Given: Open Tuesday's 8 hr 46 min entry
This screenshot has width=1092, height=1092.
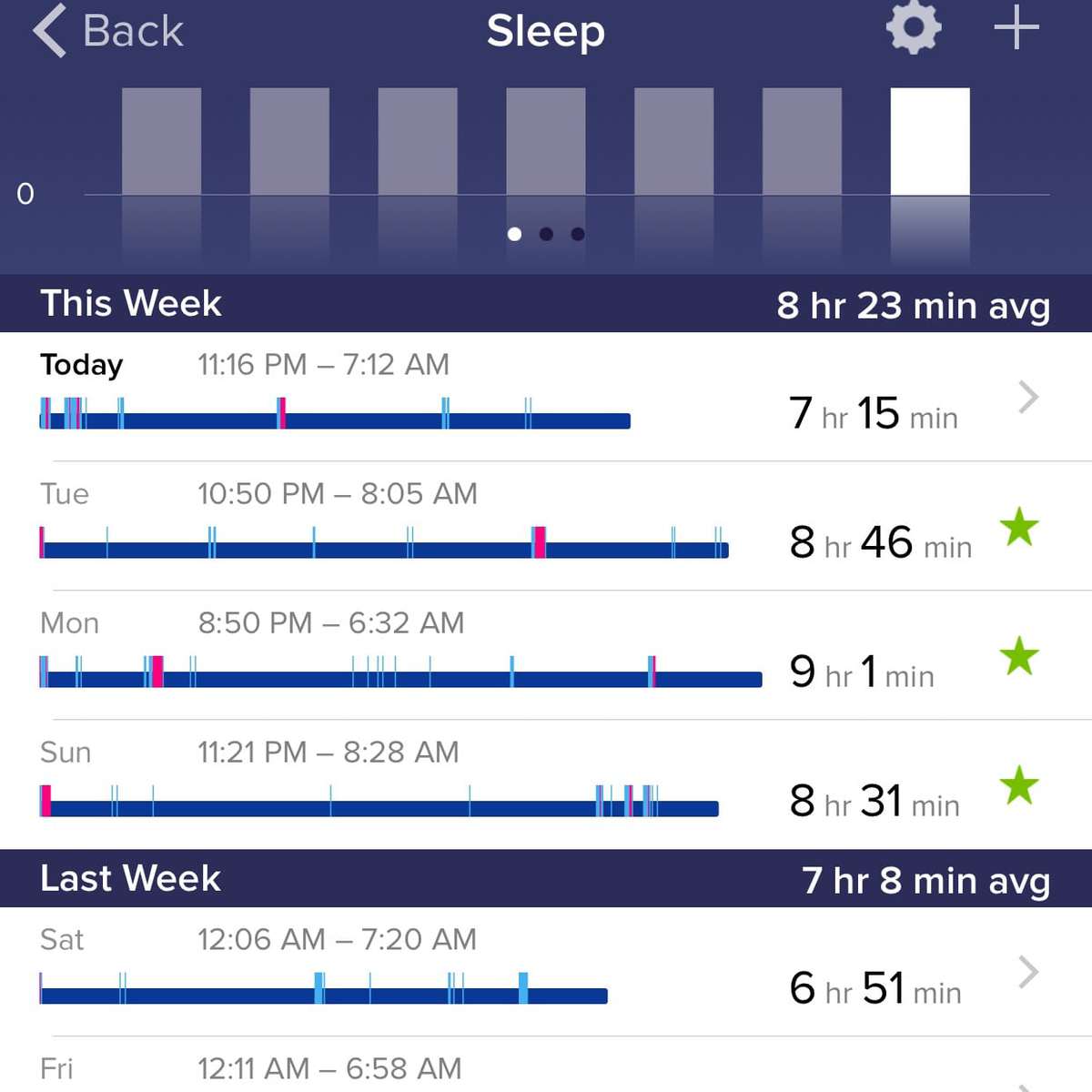Looking at the screenshot, I should pyautogui.click(x=546, y=526).
